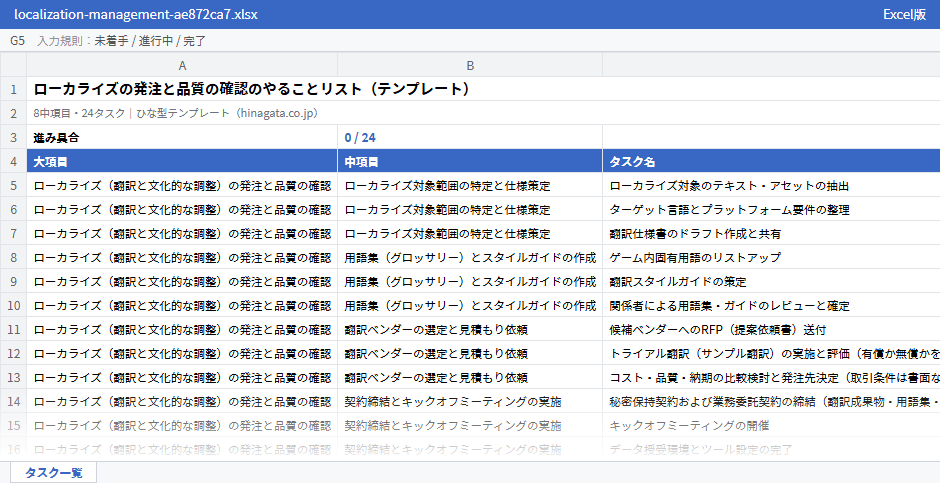Select row 13 cell in column B
This screenshot has height=483, width=940.
pyautogui.click(x=470, y=377)
